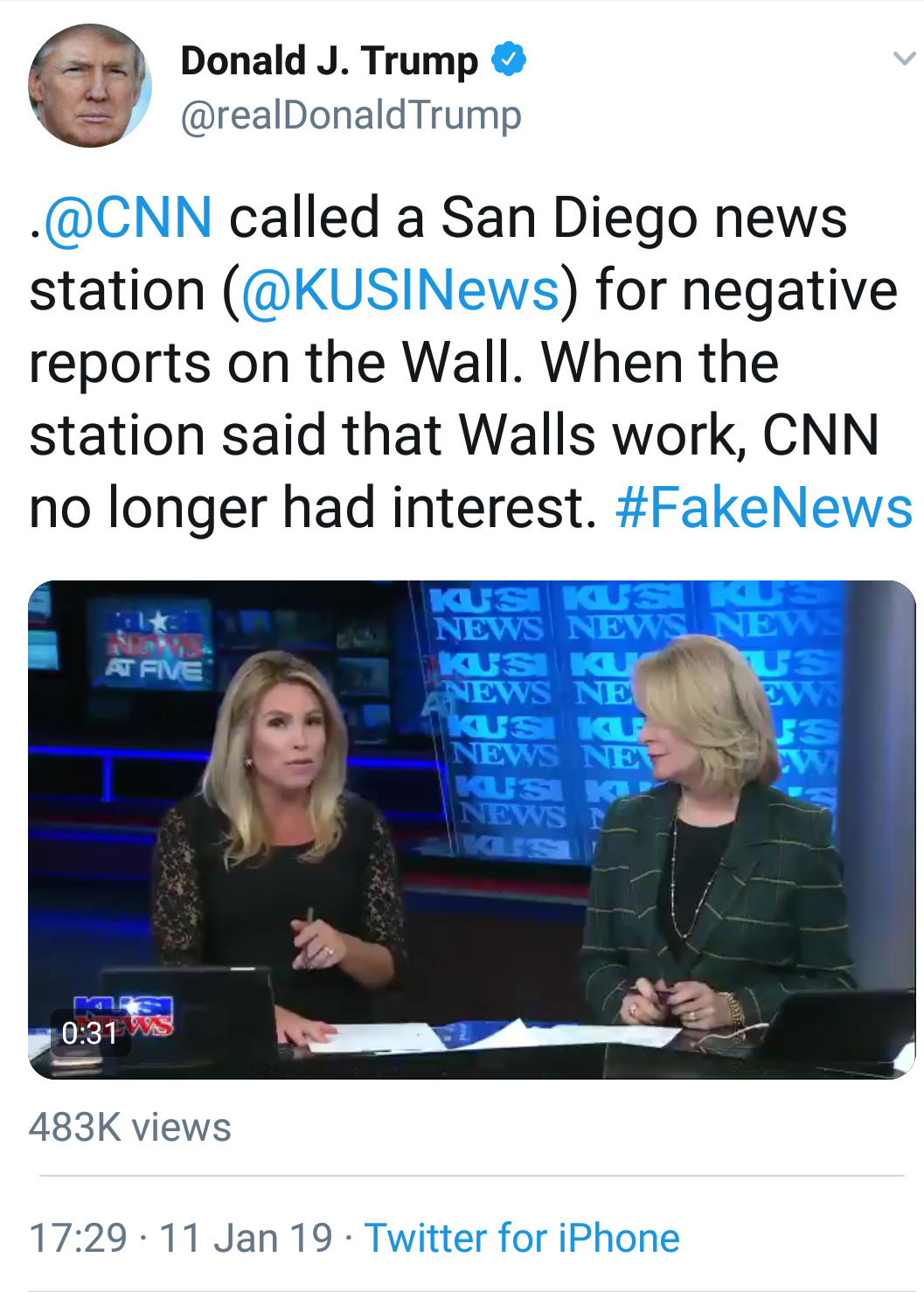Click the 11 Jan 19 date
The image size is (924, 1292).
(246, 1238)
